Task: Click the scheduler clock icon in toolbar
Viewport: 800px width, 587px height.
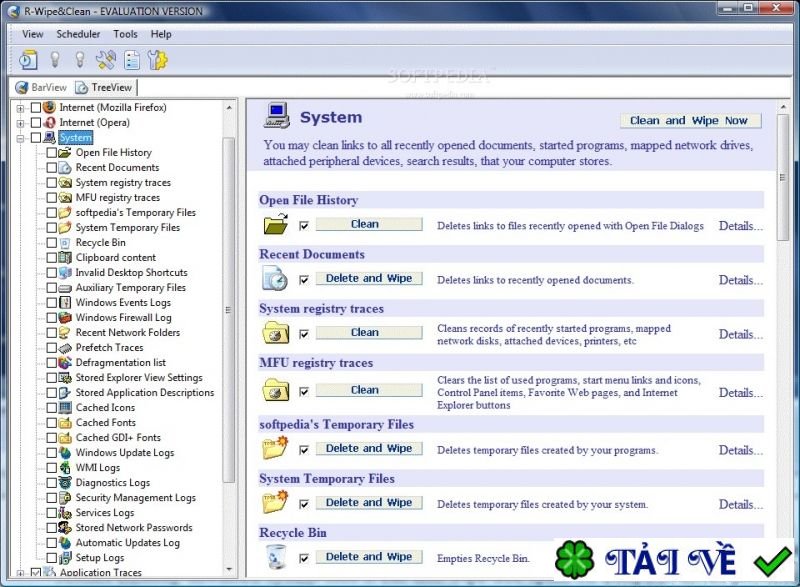Action: click(28, 59)
